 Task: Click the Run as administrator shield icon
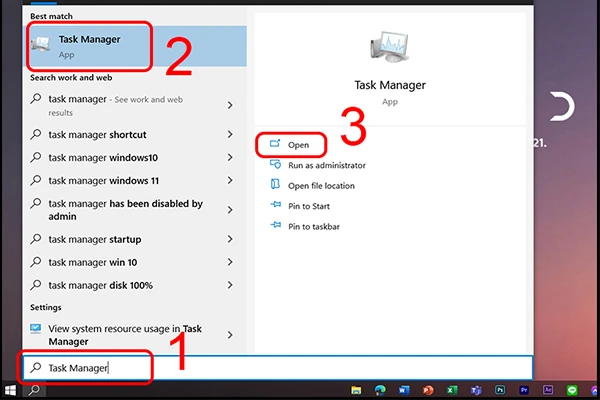(276, 164)
